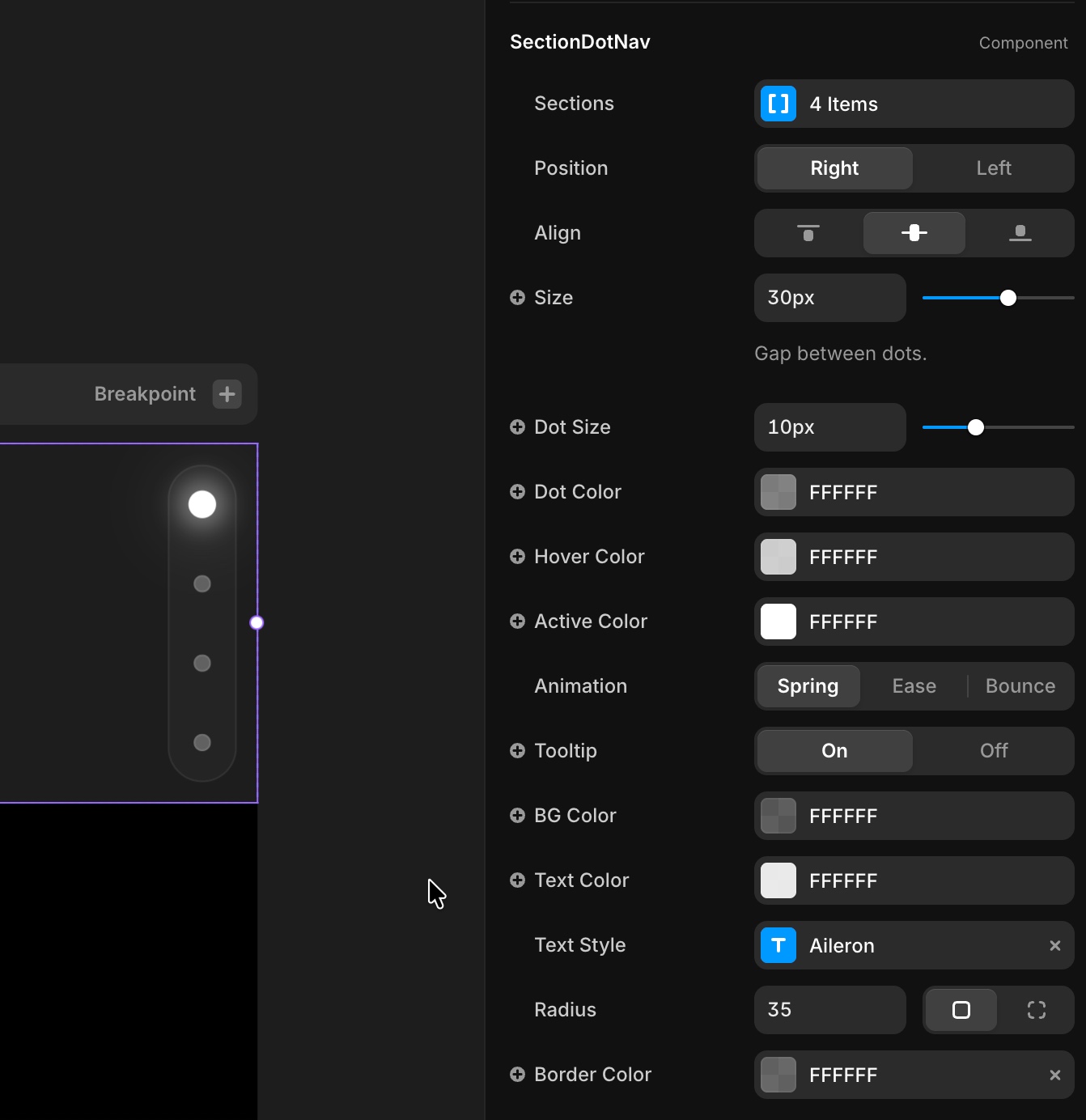Select the Ease animation option
1086x1120 pixels.
pos(914,685)
